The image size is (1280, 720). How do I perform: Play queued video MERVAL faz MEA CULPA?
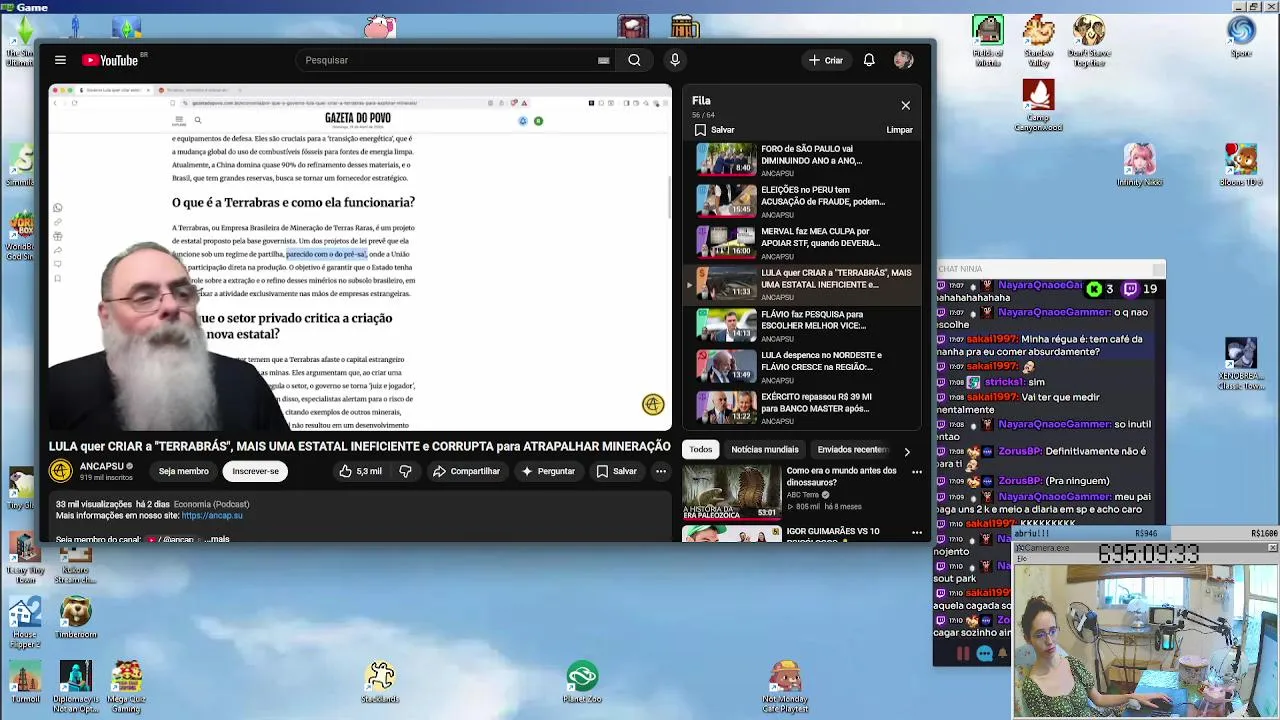[x=803, y=243]
